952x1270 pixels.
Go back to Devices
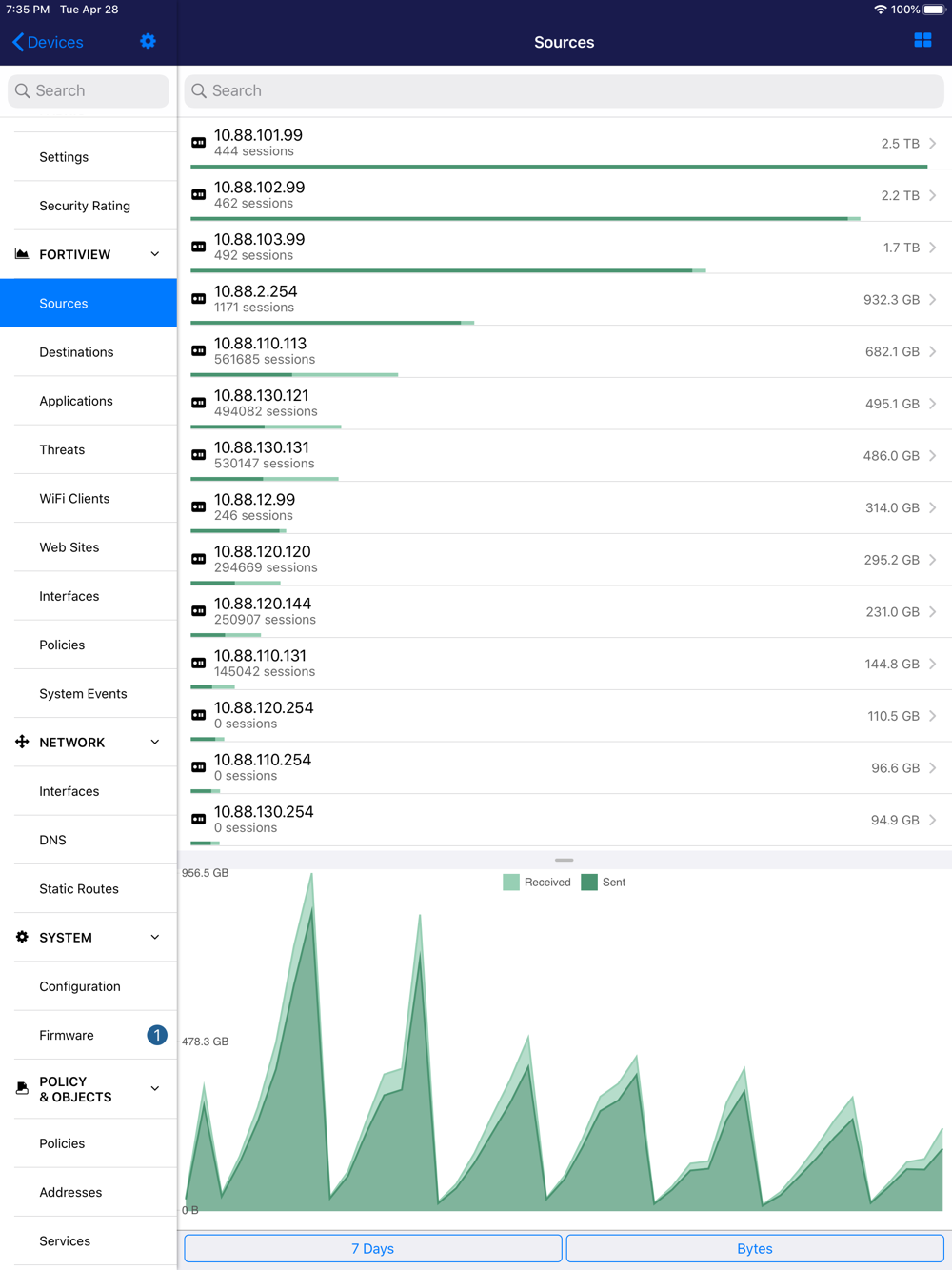point(48,42)
